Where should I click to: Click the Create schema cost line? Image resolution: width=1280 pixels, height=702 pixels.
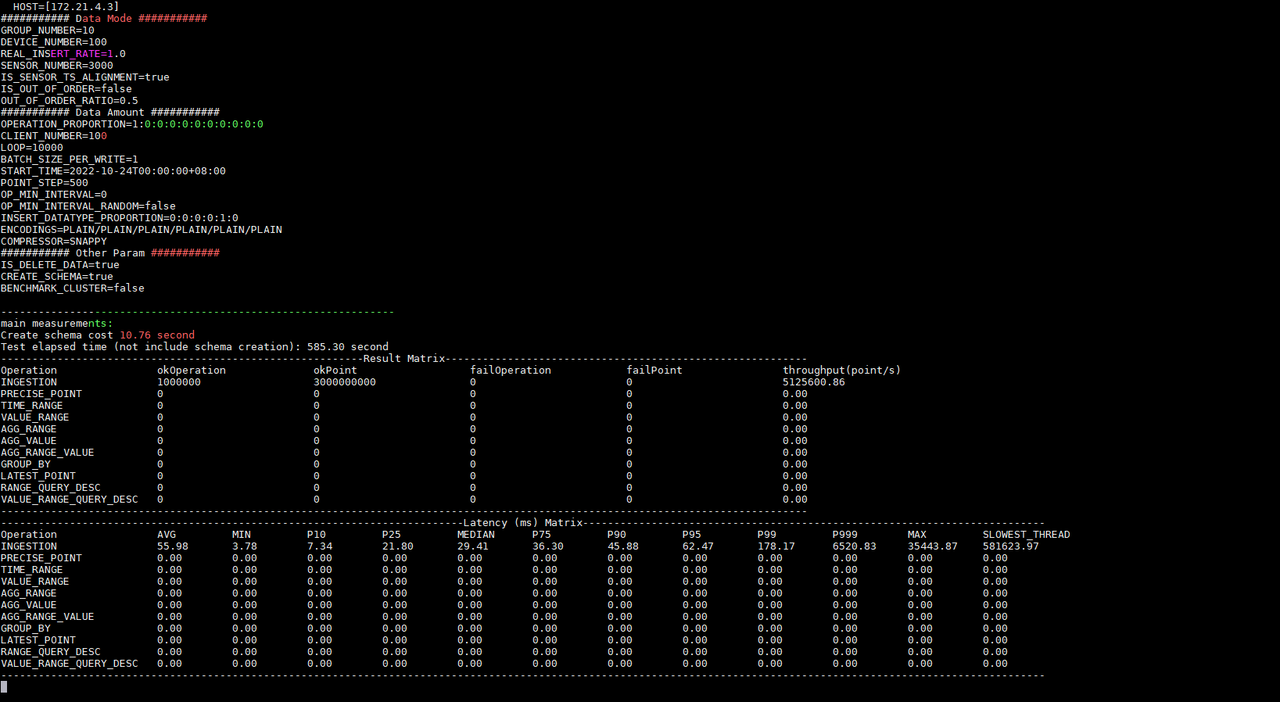97,335
